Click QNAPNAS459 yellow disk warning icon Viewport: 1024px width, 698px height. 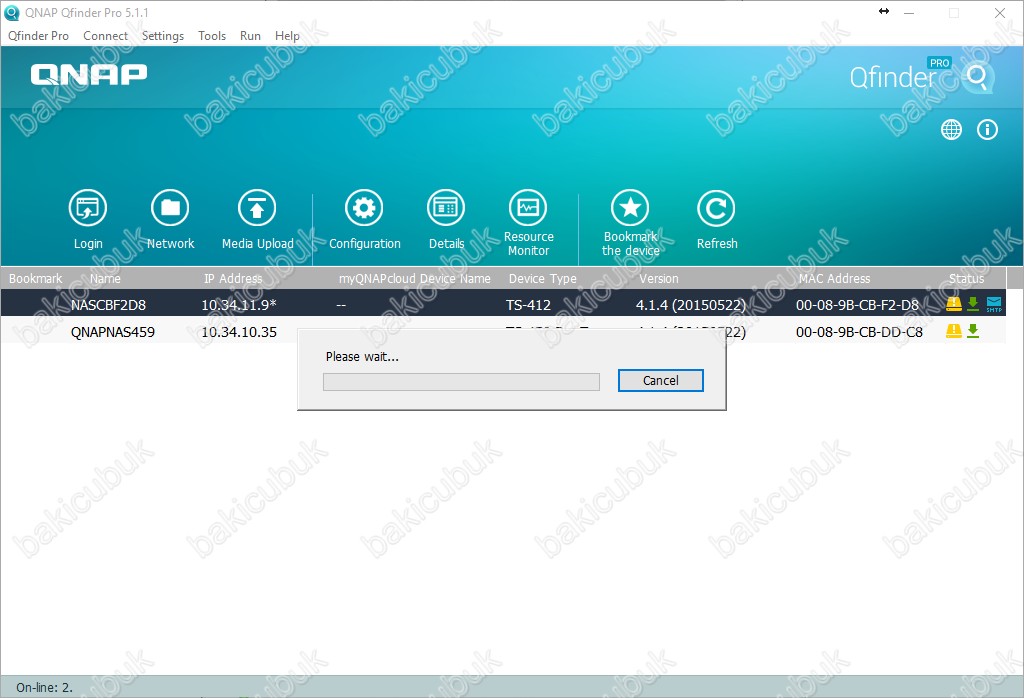click(953, 330)
